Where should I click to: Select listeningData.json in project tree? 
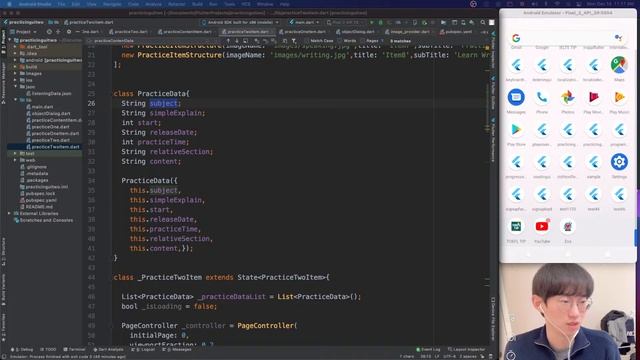pyautogui.click(x=51, y=93)
